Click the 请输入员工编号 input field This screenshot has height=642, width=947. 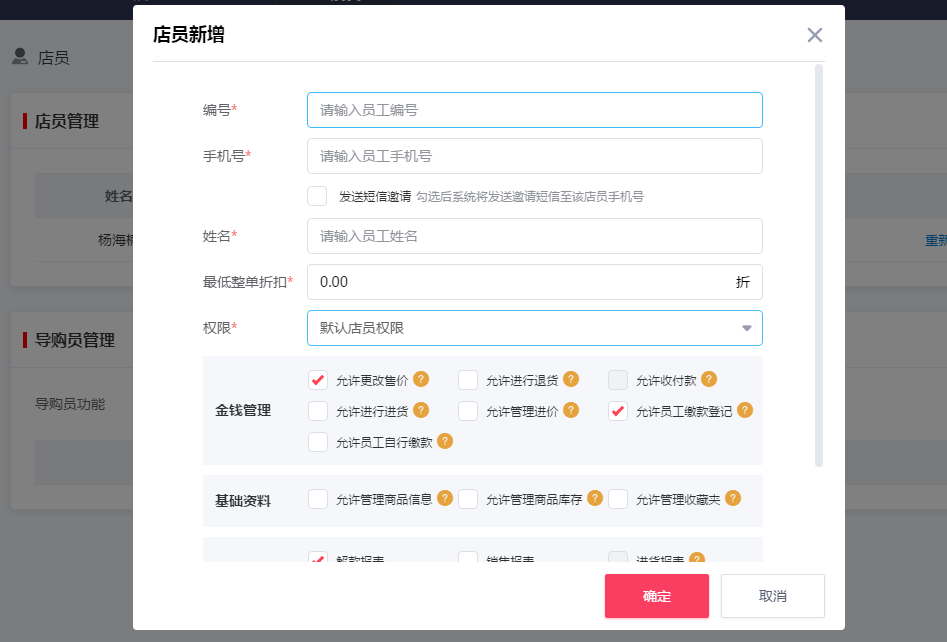(x=534, y=110)
